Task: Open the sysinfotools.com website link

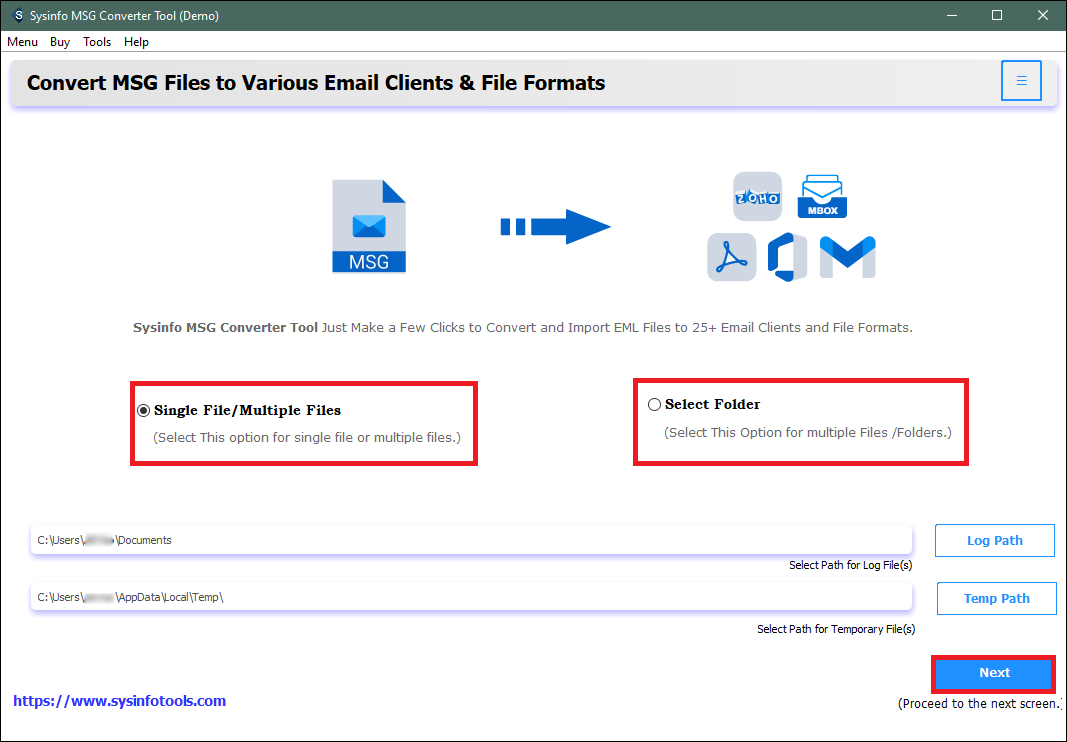Action: (x=120, y=700)
